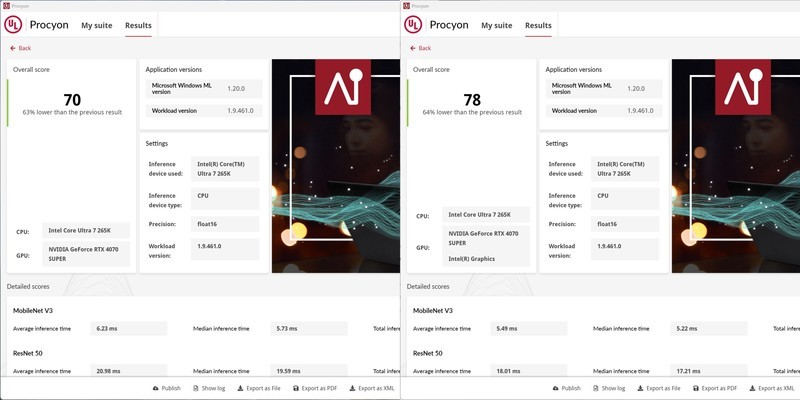Screen dimensions: 800x400
Task: Open My suite tab in right window
Action: [x=497, y=25]
